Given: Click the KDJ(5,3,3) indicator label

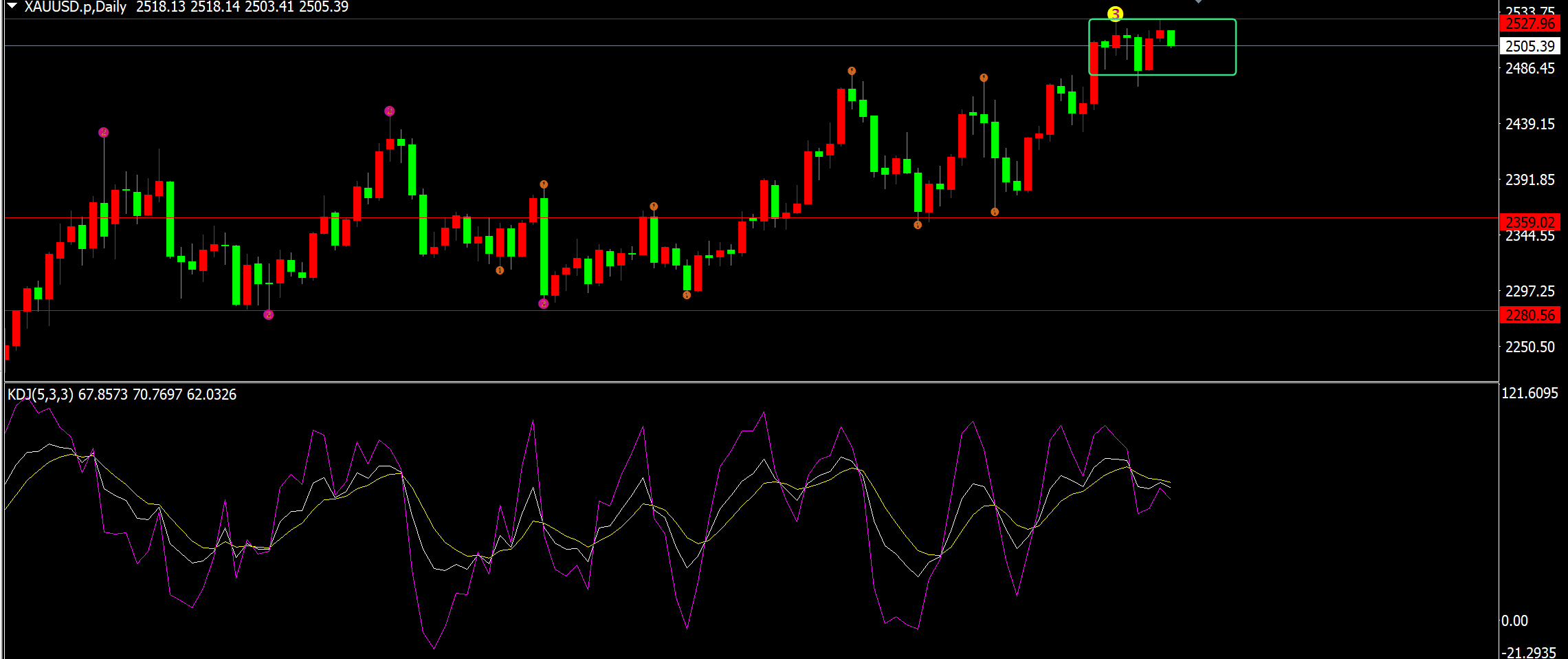Looking at the screenshot, I should click(41, 394).
